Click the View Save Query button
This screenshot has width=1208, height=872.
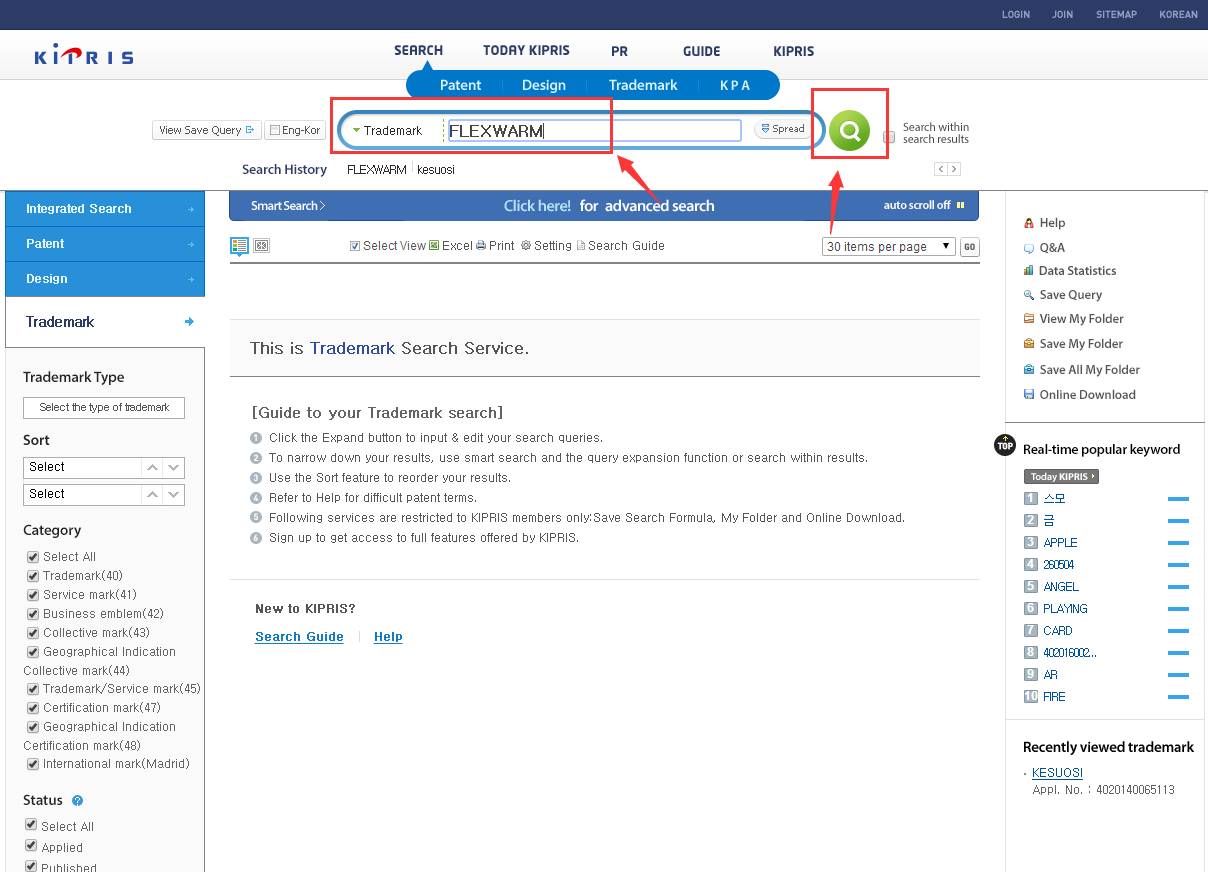(207, 130)
